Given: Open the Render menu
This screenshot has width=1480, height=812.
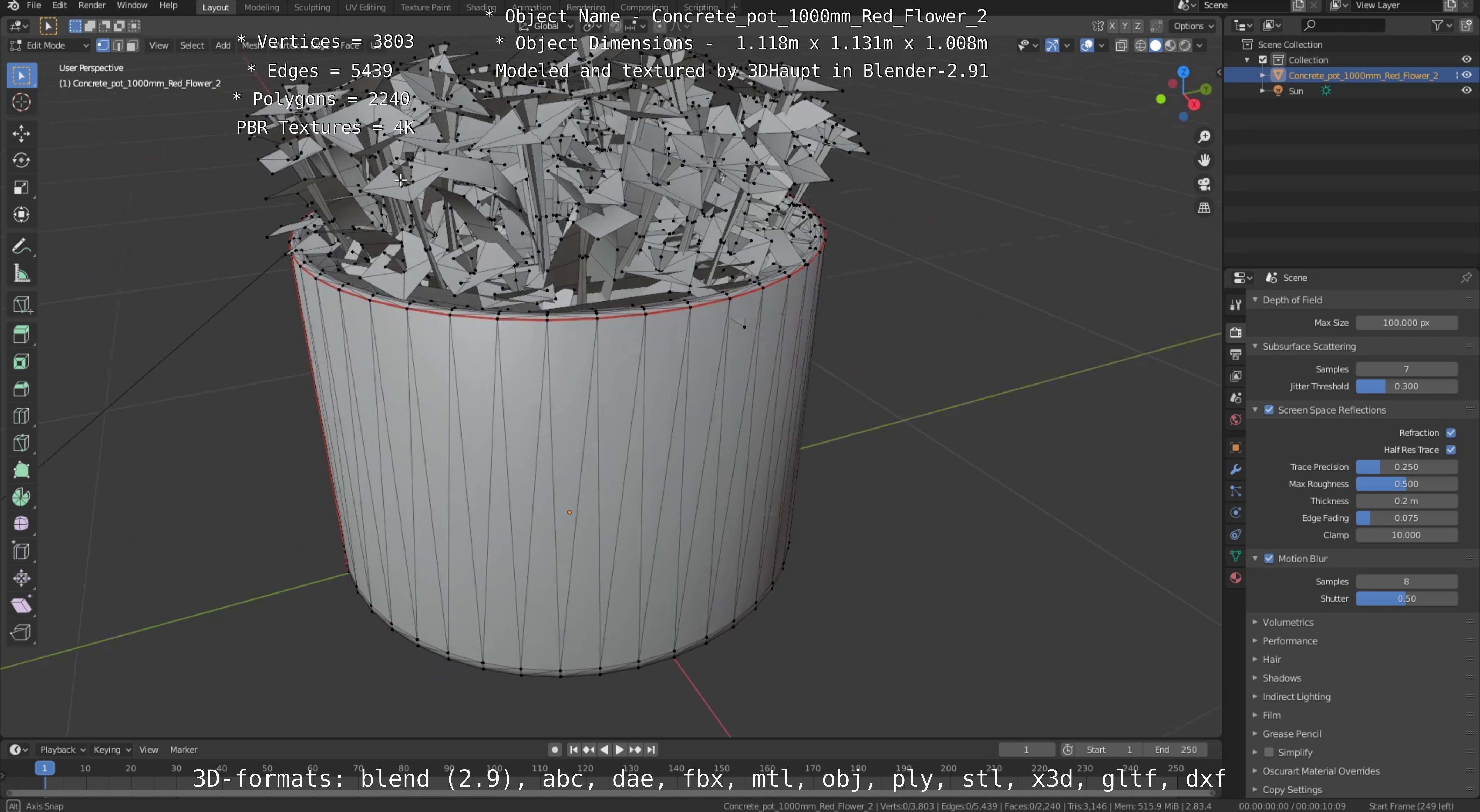Looking at the screenshot, I should coord(92,6).
